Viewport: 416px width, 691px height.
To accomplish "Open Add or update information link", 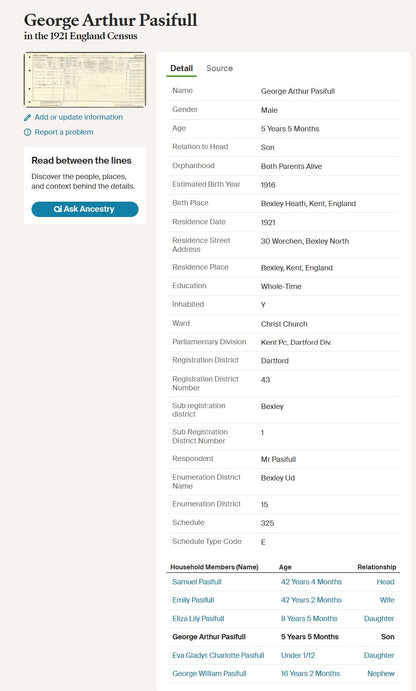I will (x=78, y=117).
